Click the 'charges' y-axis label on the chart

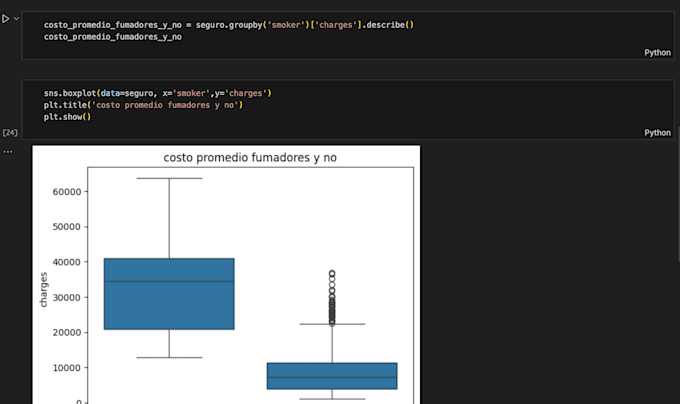pos(43,290)
